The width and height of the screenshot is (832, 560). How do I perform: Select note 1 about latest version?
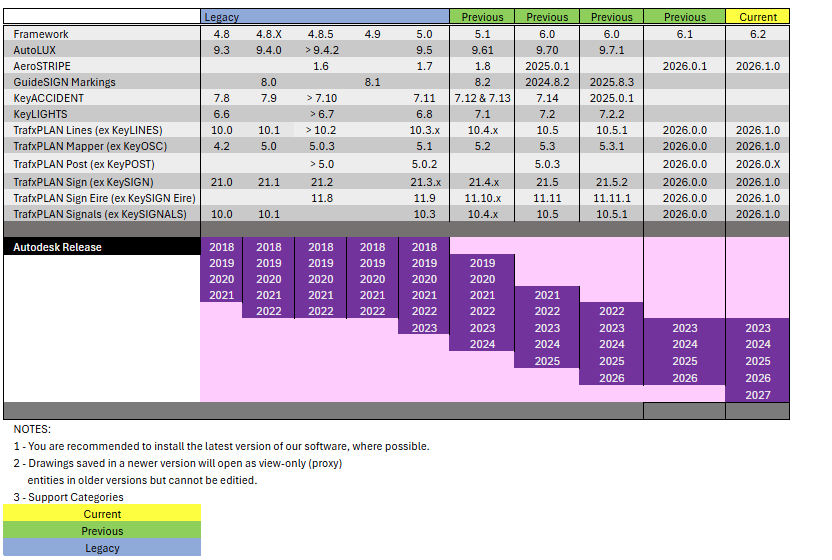pos(221,446)
